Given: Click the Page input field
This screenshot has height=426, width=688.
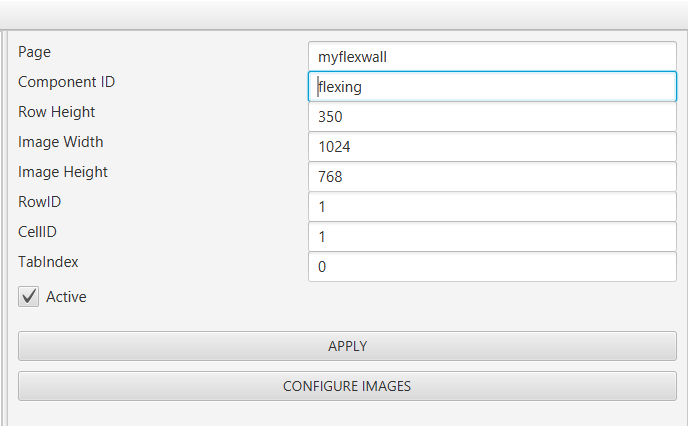Looking at the screenshot, I should [492, 57].
